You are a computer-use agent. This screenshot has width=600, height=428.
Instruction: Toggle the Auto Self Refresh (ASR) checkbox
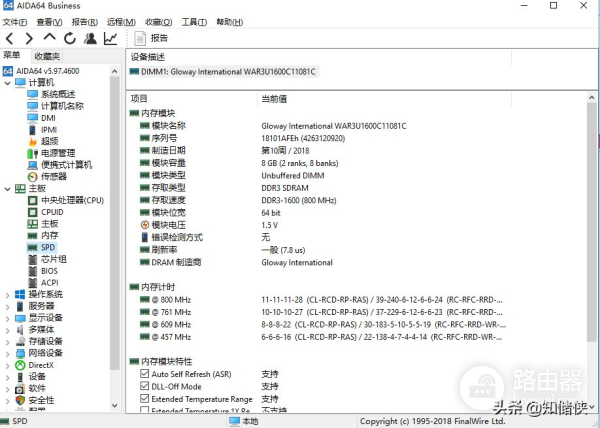[144, 374]
